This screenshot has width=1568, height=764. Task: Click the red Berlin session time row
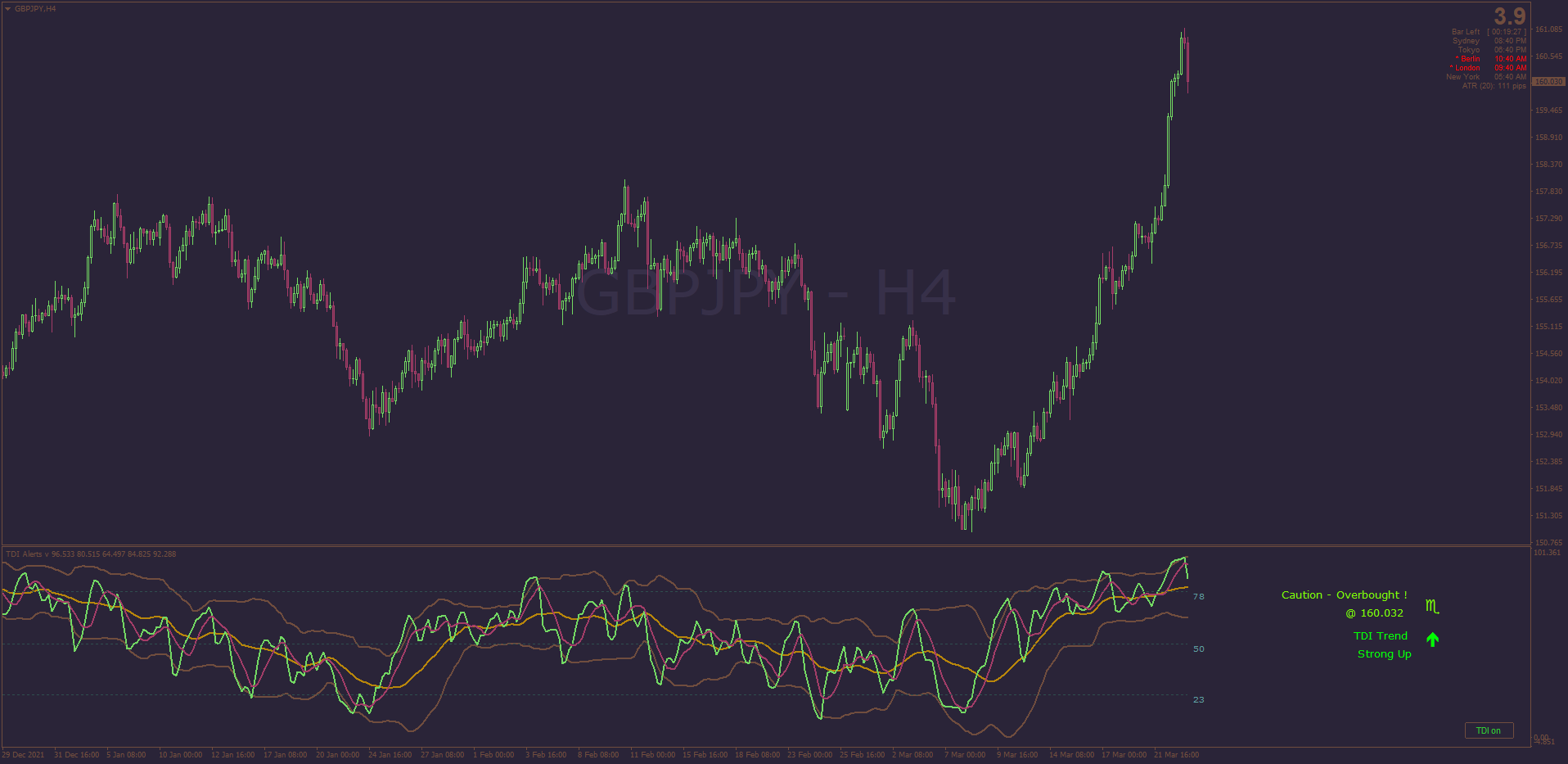(1491, 59)
